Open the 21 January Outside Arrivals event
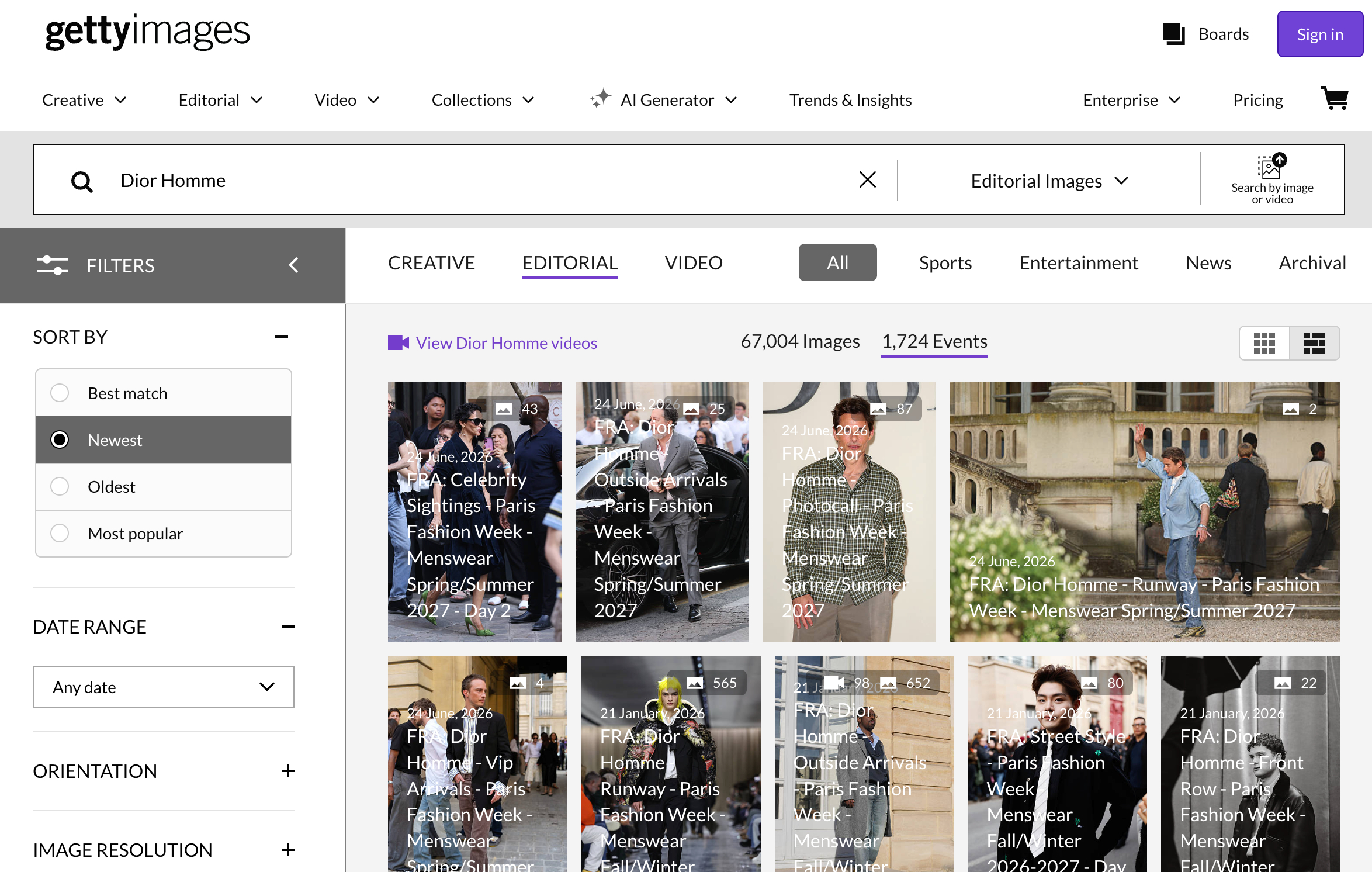Image resolution: width=1372 pixels, height=872 pixels. (864, 764)
